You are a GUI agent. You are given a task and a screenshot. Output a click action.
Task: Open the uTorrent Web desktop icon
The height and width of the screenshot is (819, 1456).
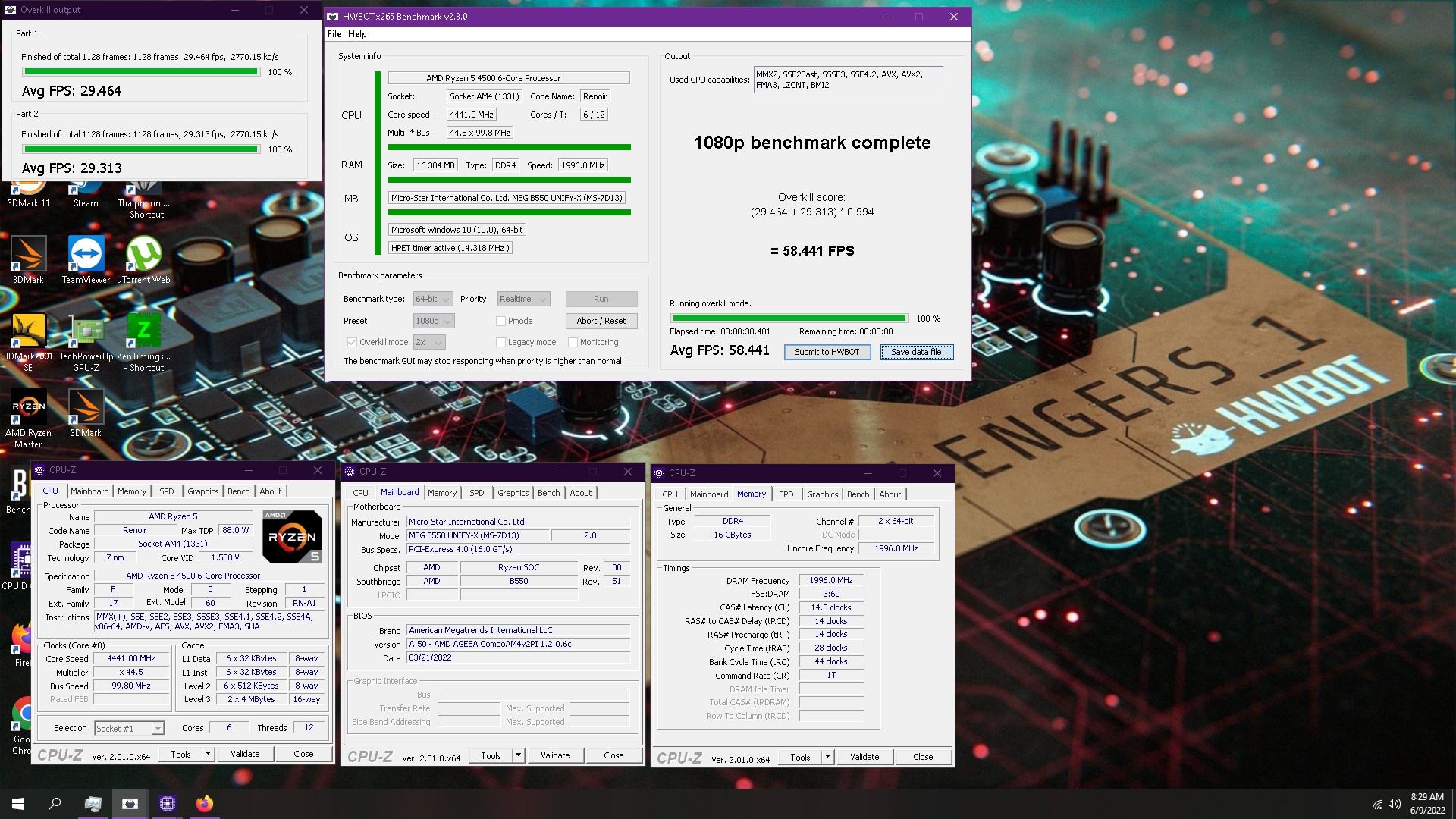pyautogui.click(x=143, y=259)
